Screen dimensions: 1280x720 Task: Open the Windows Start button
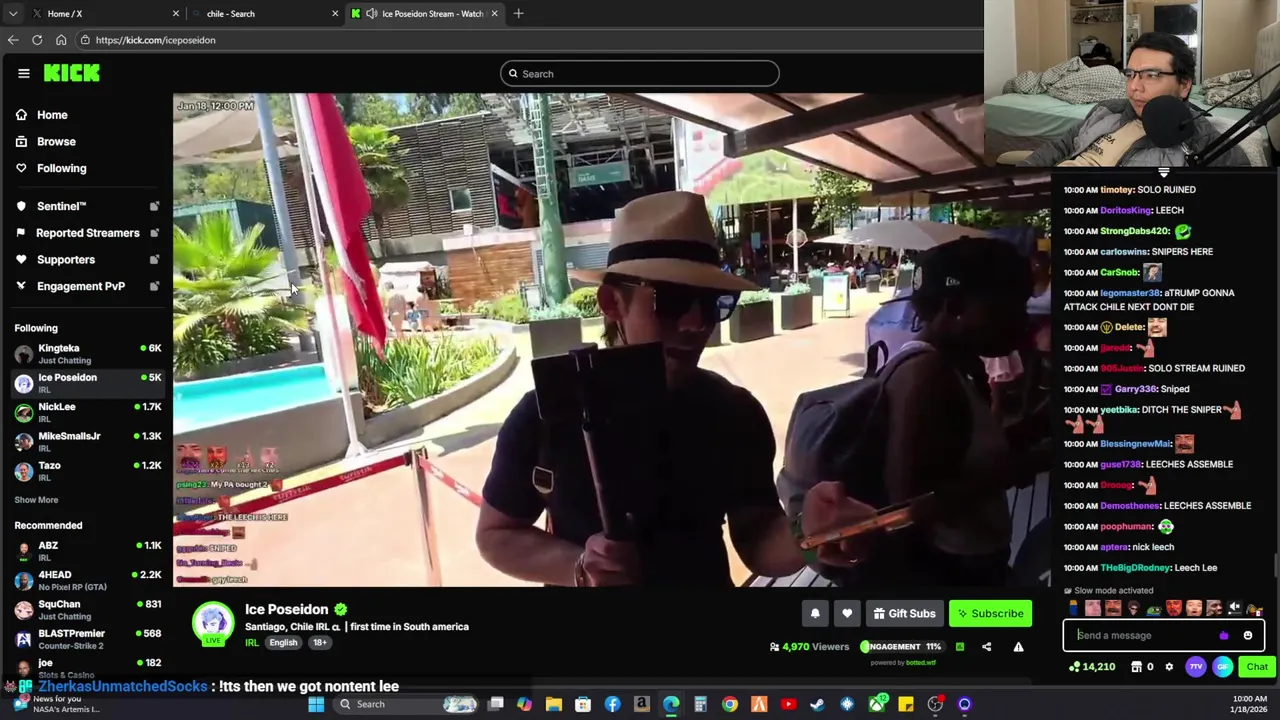(x=316, y=704)
